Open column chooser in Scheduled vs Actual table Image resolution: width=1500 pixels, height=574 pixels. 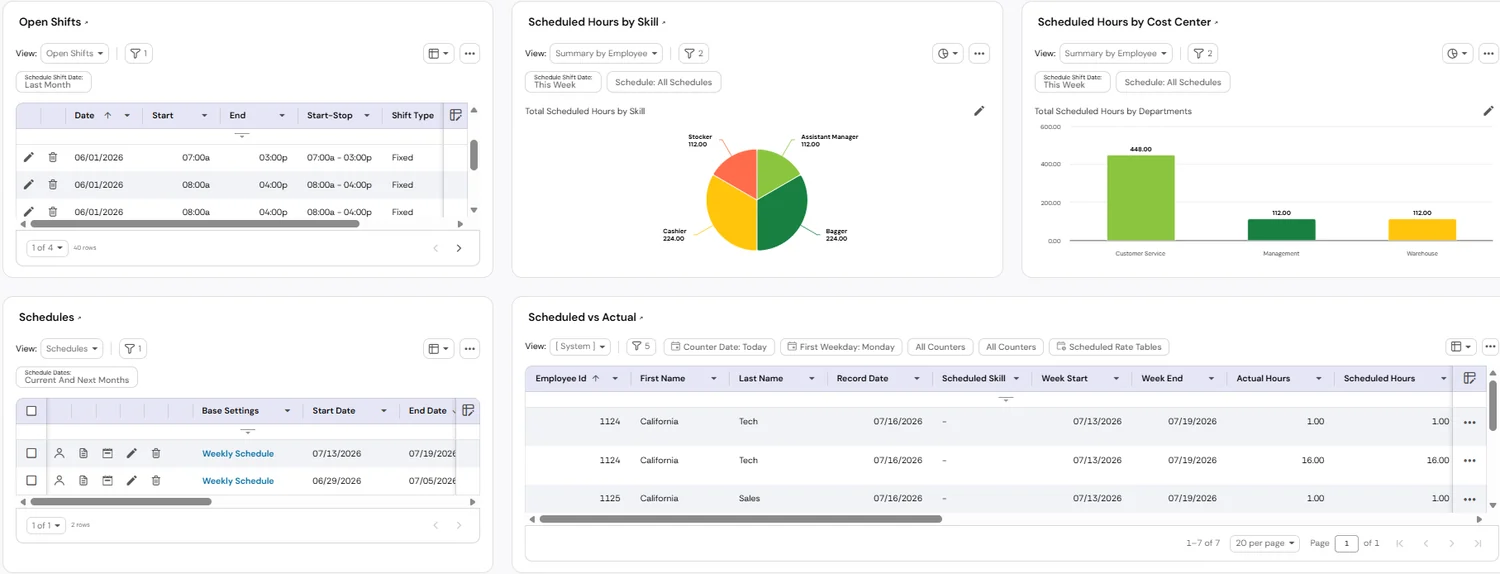click(1469, 378)
